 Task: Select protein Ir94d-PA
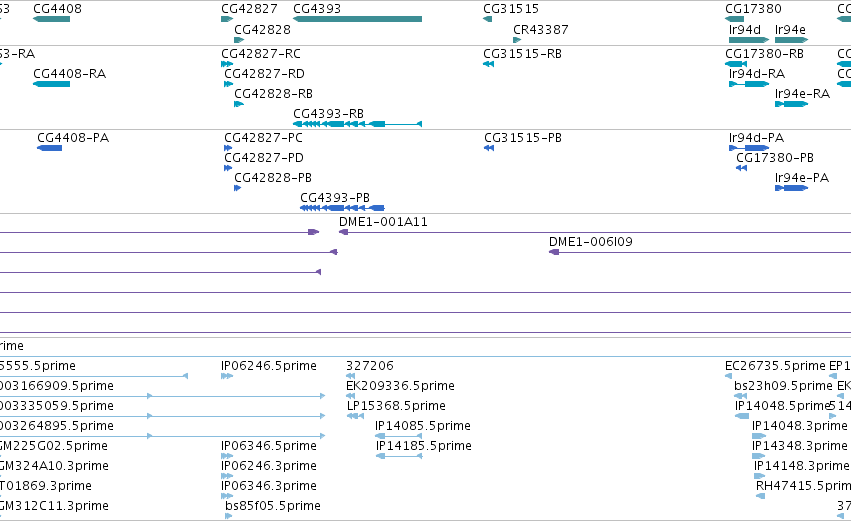click(756, 138)
